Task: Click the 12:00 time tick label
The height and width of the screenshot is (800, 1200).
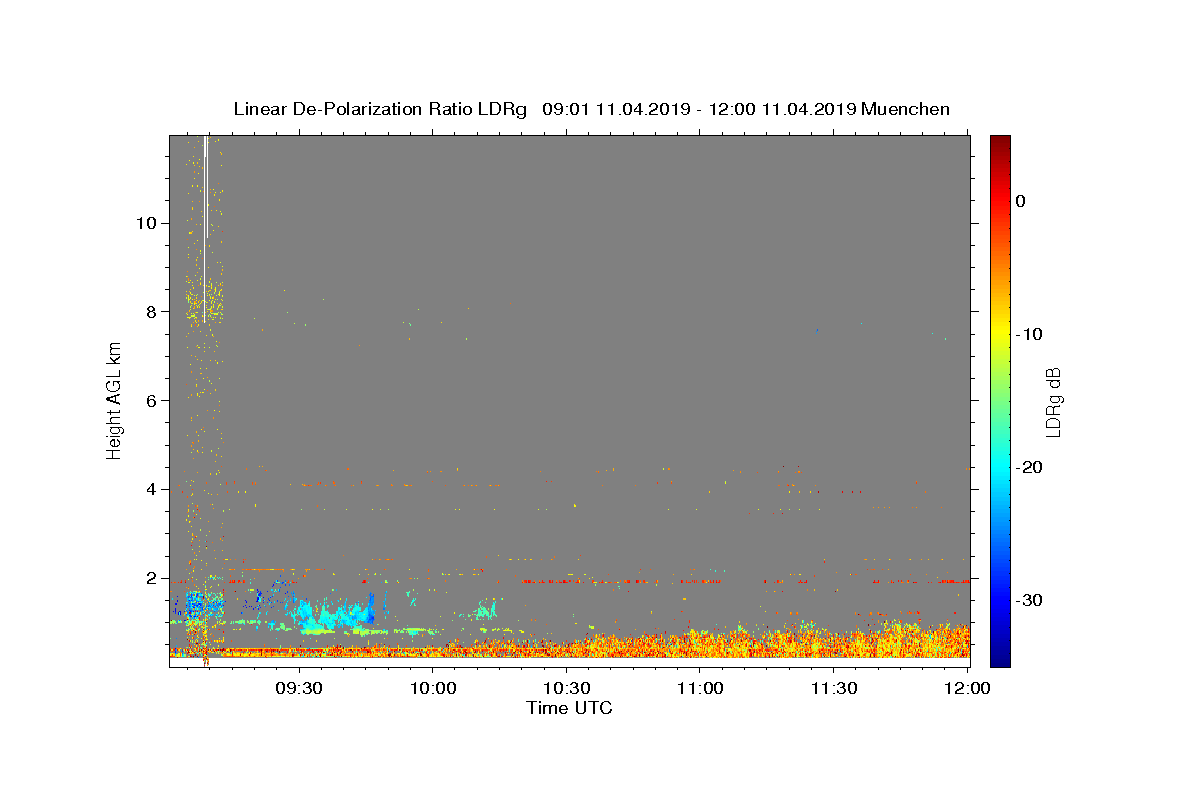Action: [x=967, y=688]
